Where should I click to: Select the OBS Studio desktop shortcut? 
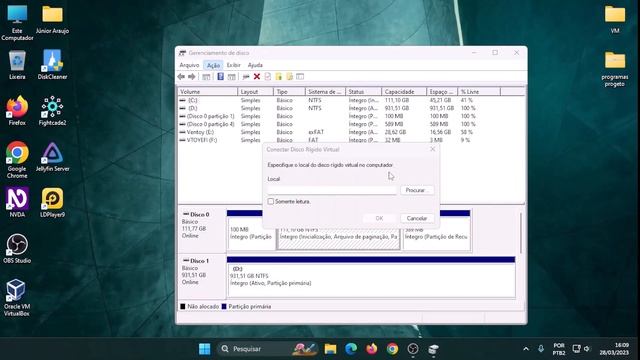pos(17,249)
